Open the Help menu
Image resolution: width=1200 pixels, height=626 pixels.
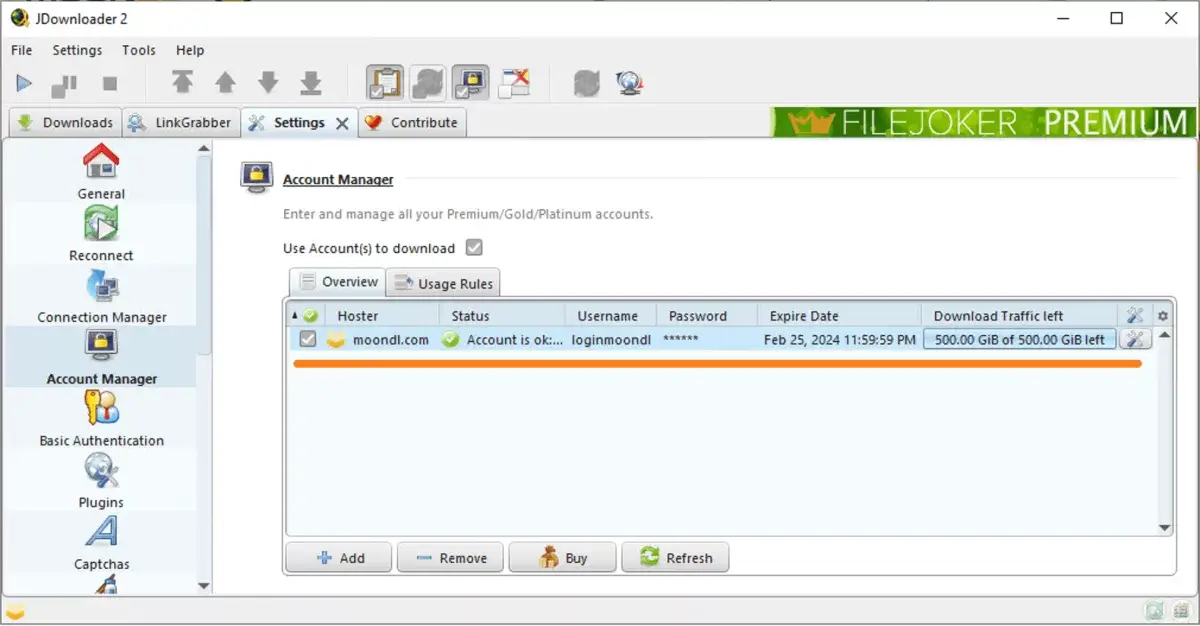(190, 50)
